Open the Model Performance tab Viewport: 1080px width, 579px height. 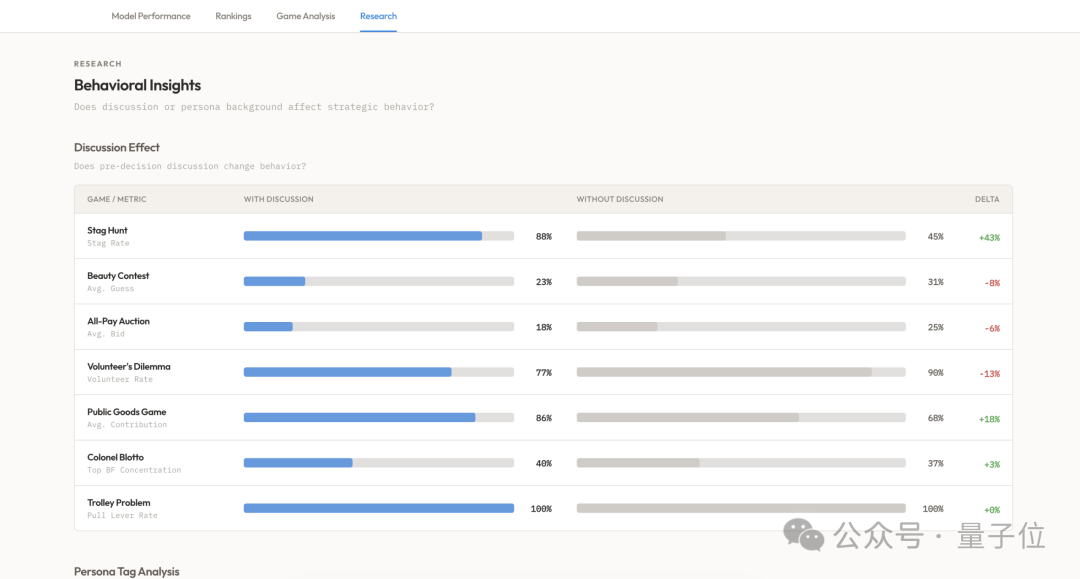tap(151, 16)
